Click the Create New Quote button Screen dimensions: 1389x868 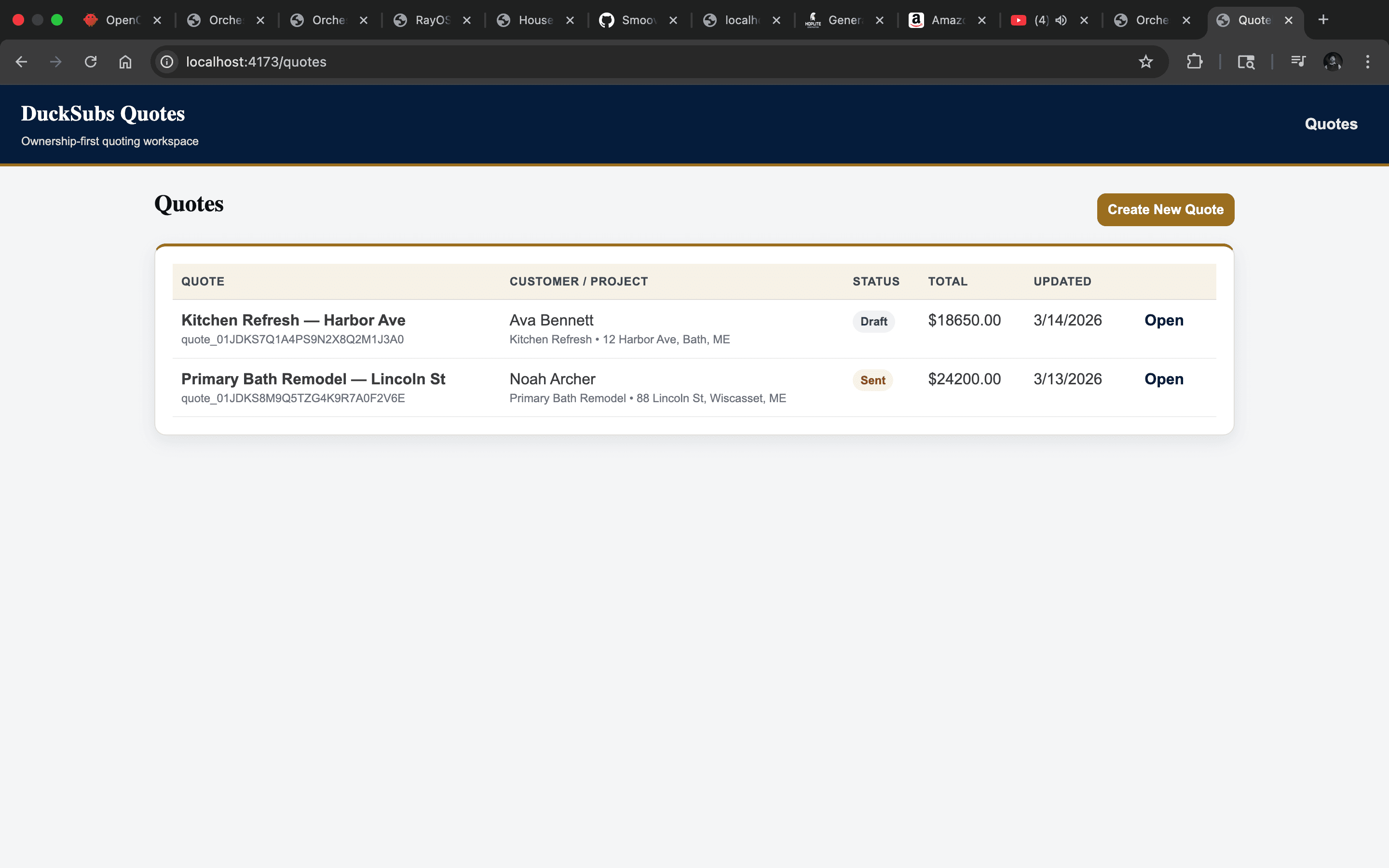click(x=1165, y=210)
